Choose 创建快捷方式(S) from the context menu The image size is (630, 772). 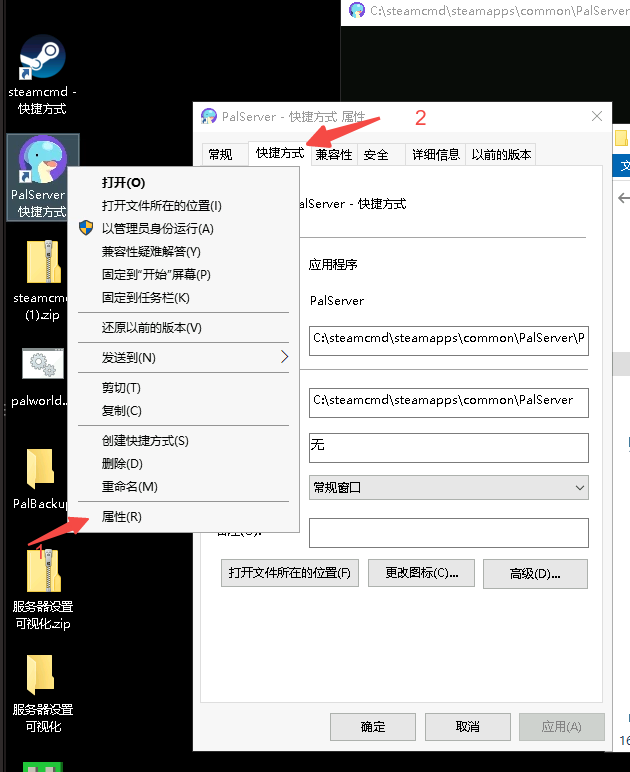point(183,440)
